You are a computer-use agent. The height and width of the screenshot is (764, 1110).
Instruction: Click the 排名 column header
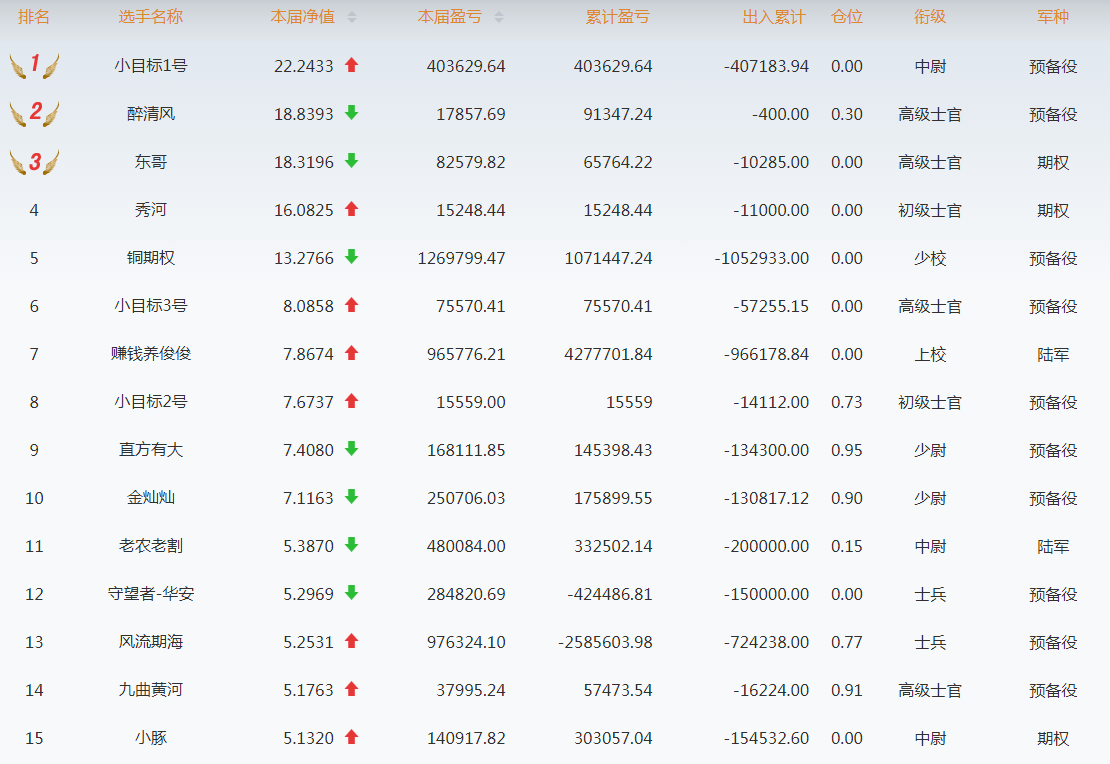tap(34, 17)
